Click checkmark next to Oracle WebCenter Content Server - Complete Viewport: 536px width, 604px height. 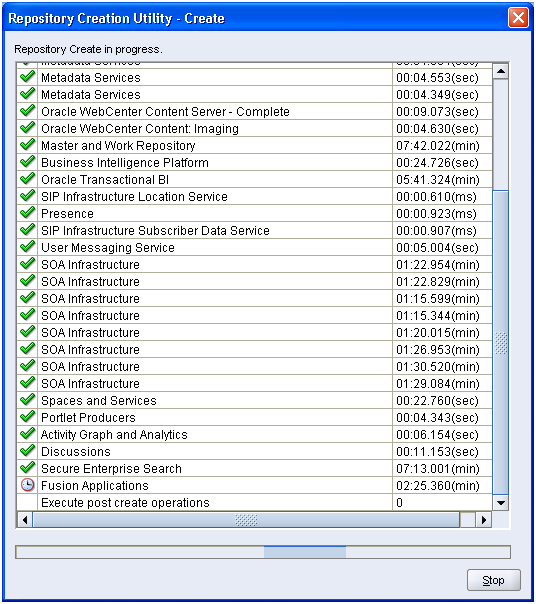pos(27,111)
